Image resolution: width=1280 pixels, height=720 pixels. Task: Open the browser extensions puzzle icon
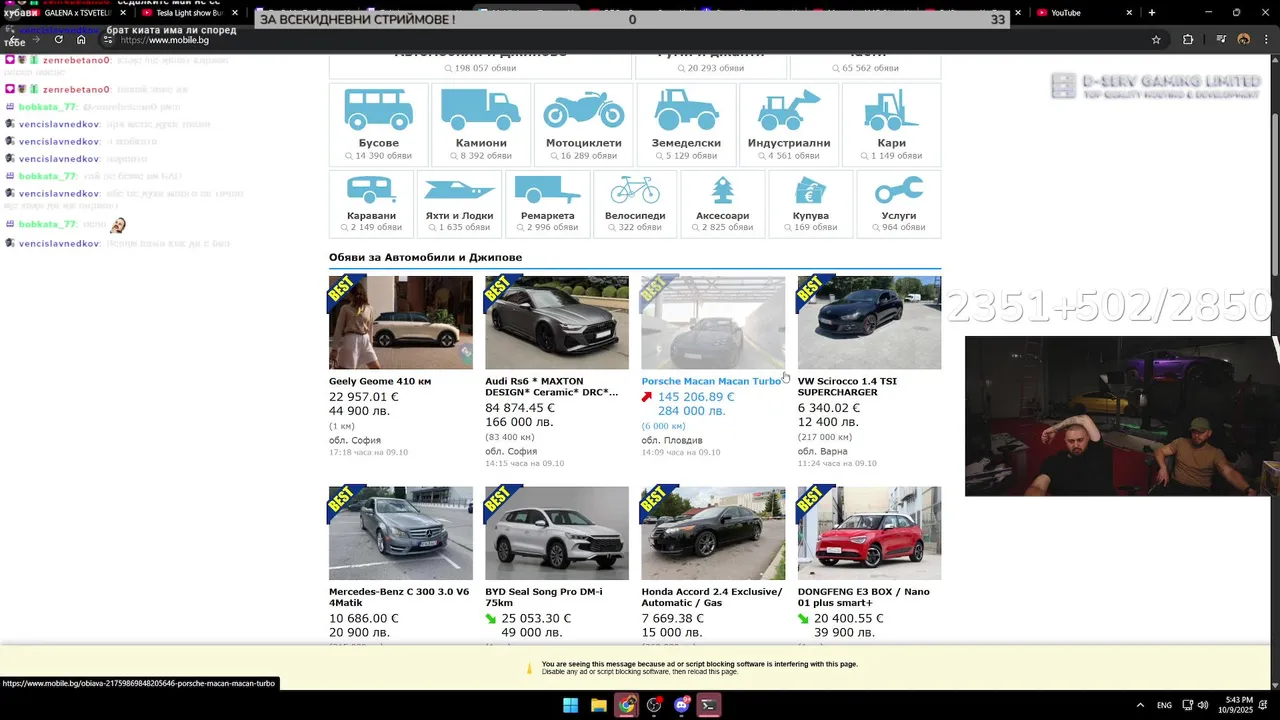click(x=1188, y=40)
